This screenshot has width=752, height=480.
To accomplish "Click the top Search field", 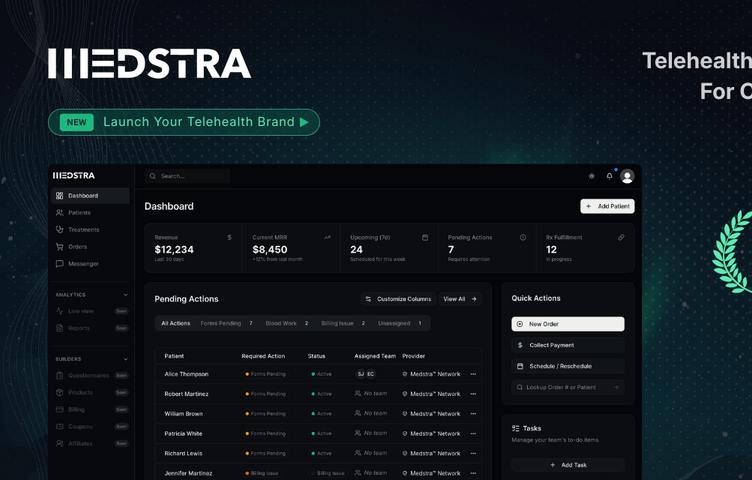I will (x=188, y=176).
